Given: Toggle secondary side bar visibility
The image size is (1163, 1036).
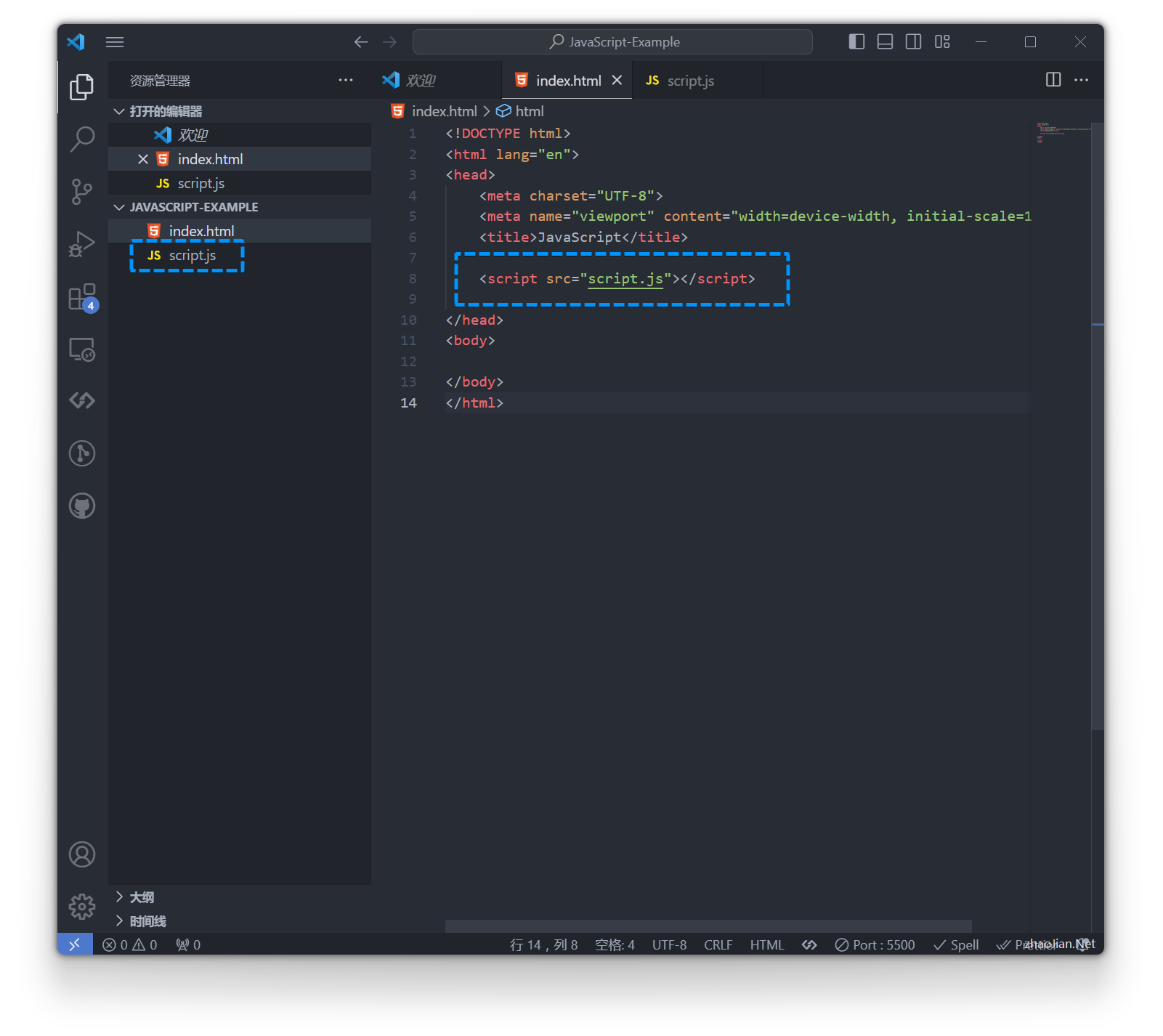Looking at the screenshot, I should click(x=913, y=41).
